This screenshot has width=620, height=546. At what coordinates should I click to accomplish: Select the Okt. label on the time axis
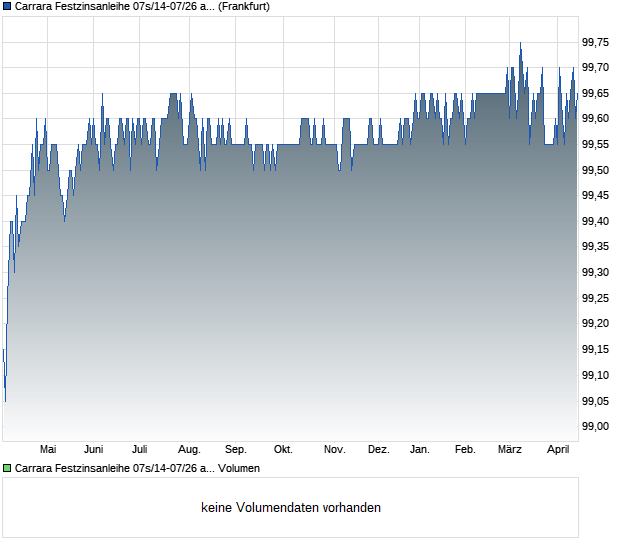[x=283, y=450]
